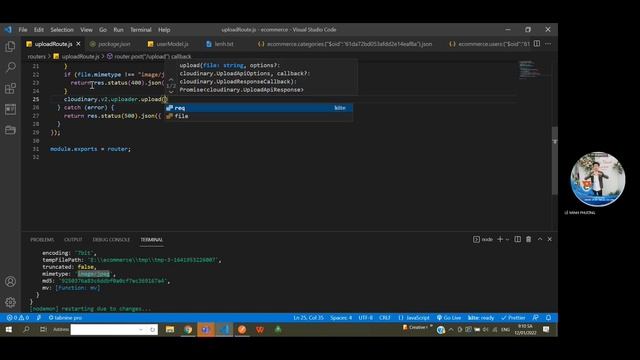
Task: Open the Manage gear in activity bar
Action: pos(10,302)
